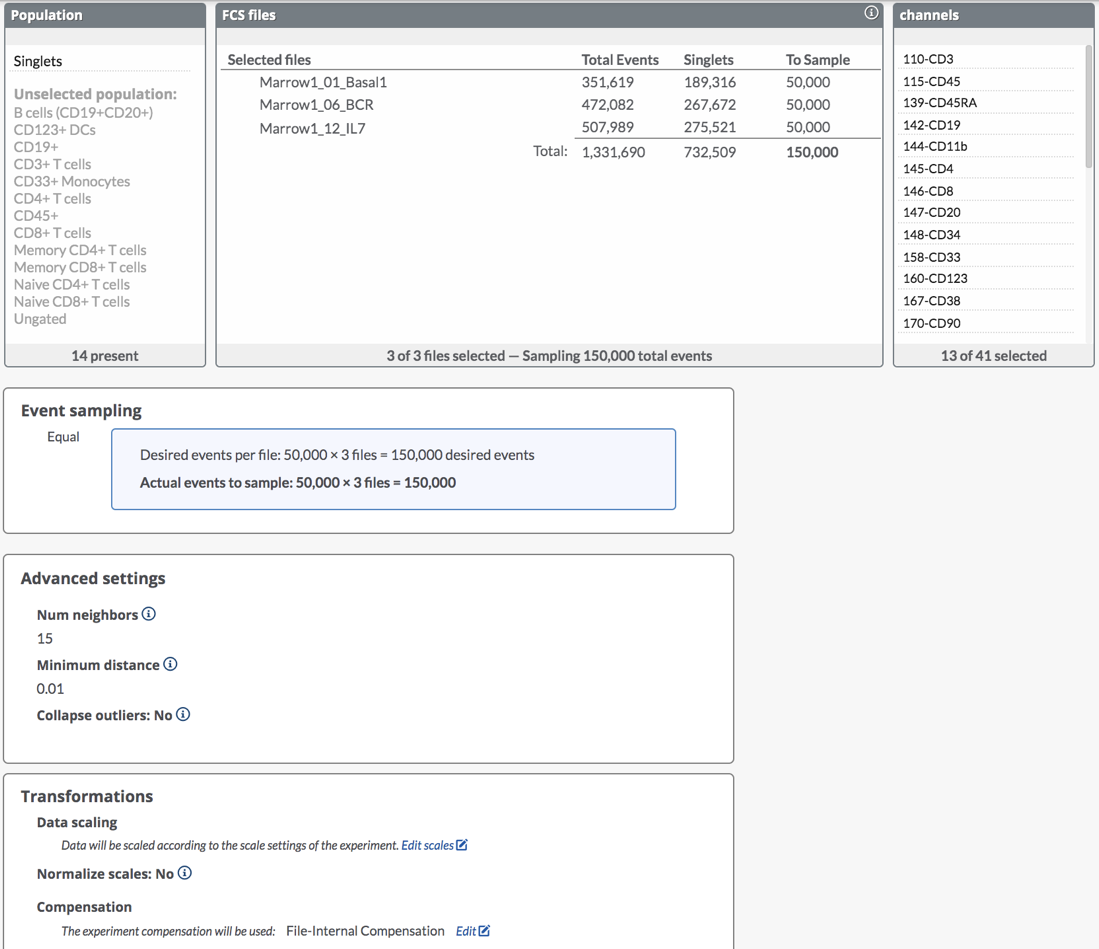Click the 167-CD38 channel
Viewport: 1099px width, 949px height.
(x=931, y=300)
